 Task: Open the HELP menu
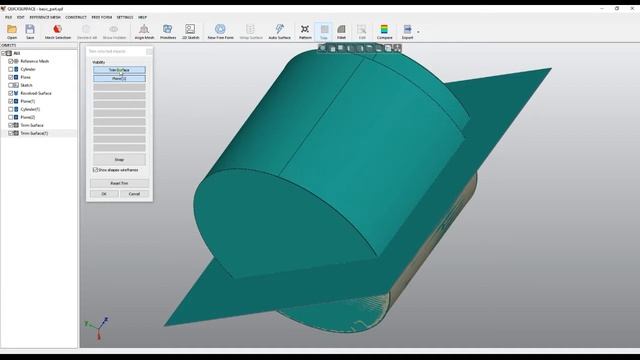(x=142, y=17)
